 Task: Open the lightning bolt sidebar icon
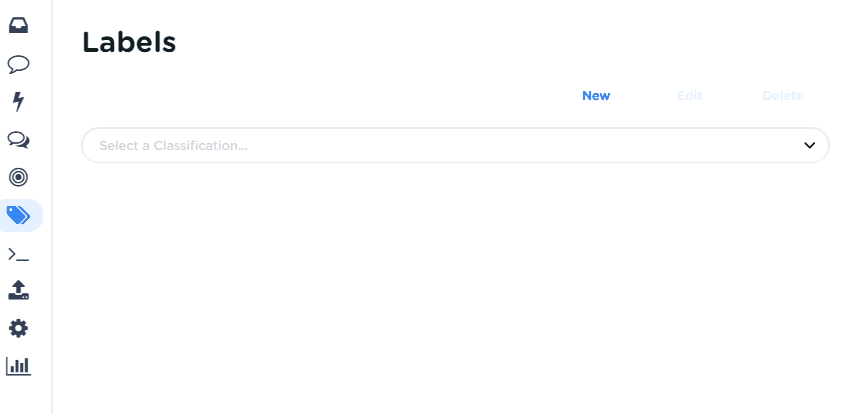point(18,101)
